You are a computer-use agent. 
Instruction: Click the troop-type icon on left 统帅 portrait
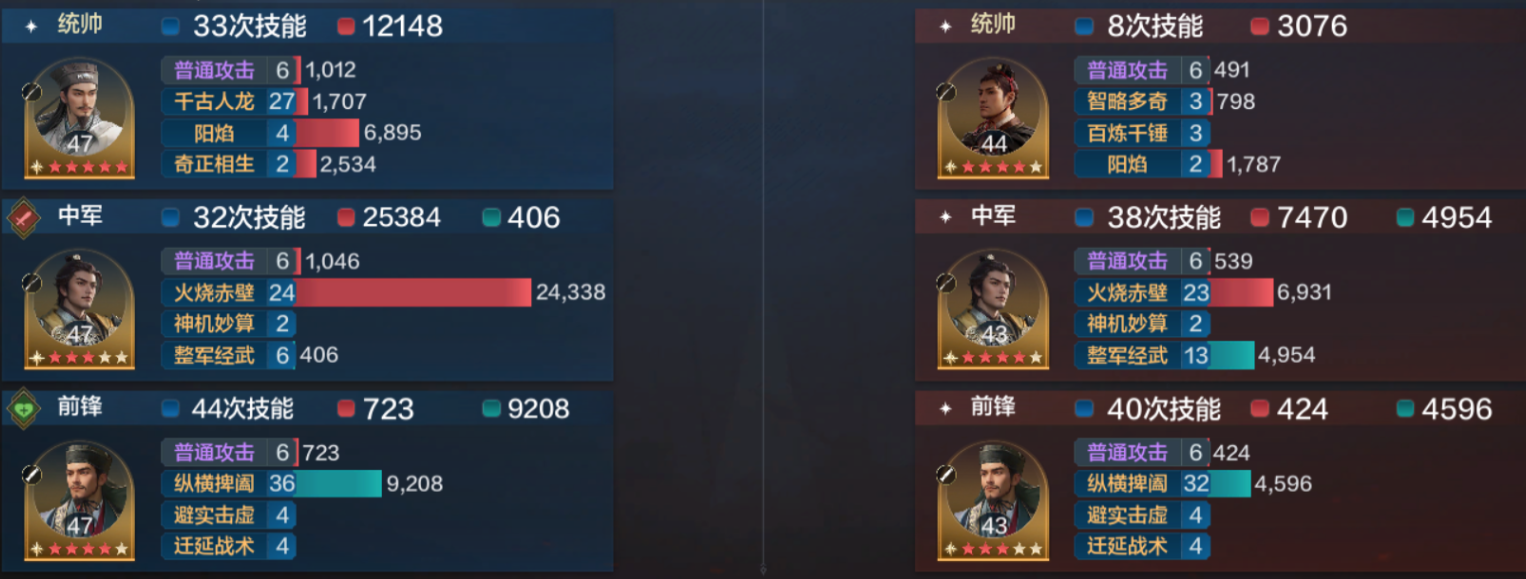(31, 92)
